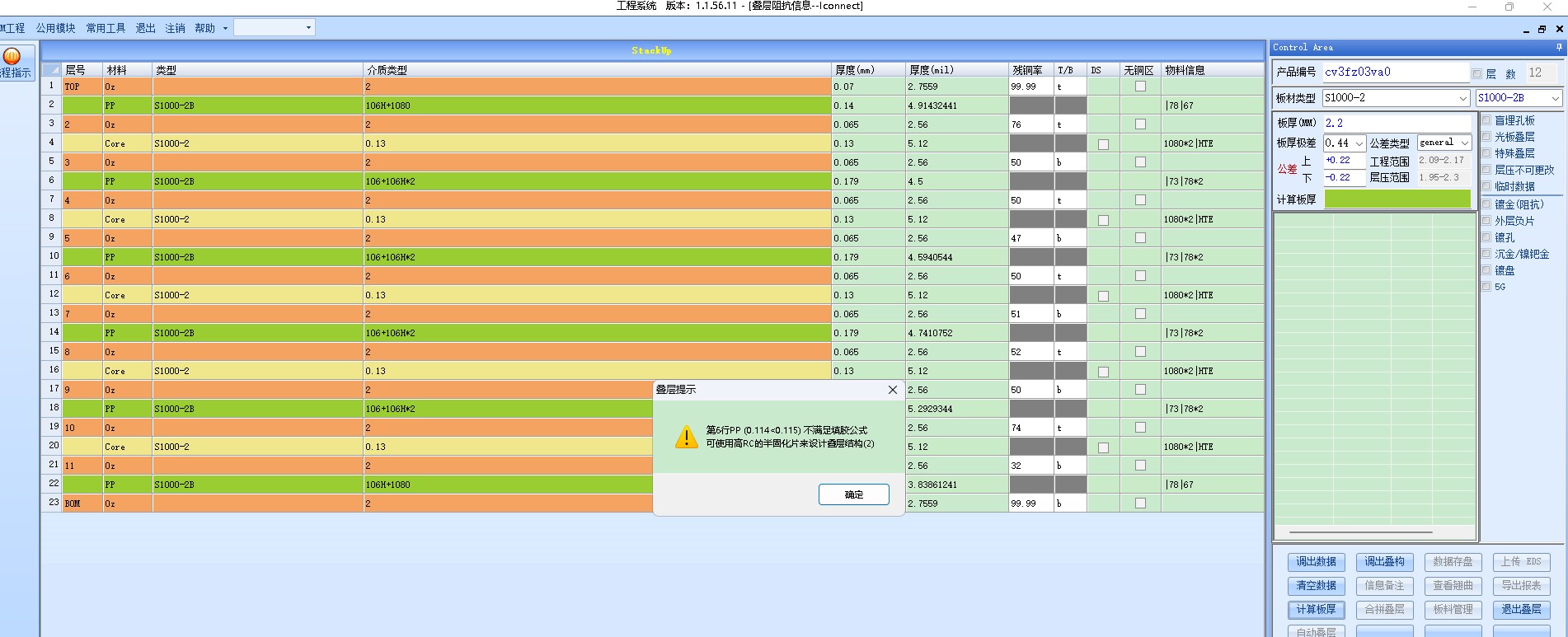Open the S1000-2B material dropdown

1555,98
